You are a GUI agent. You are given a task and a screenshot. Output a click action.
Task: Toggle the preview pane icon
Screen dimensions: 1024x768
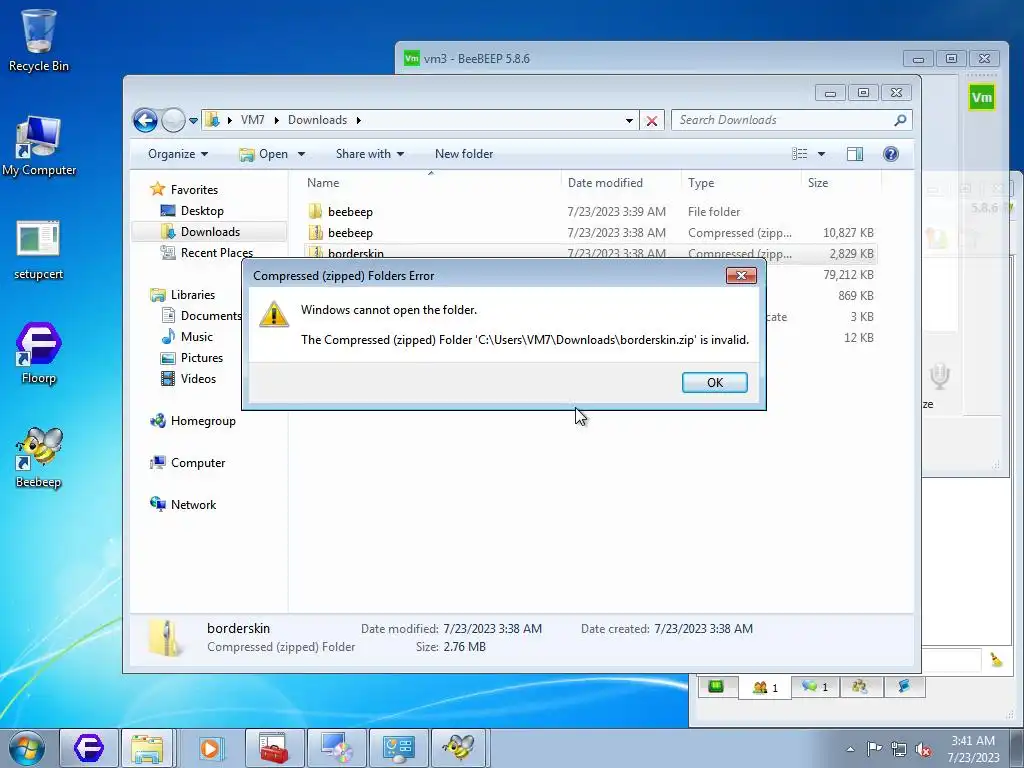[854, 153]
